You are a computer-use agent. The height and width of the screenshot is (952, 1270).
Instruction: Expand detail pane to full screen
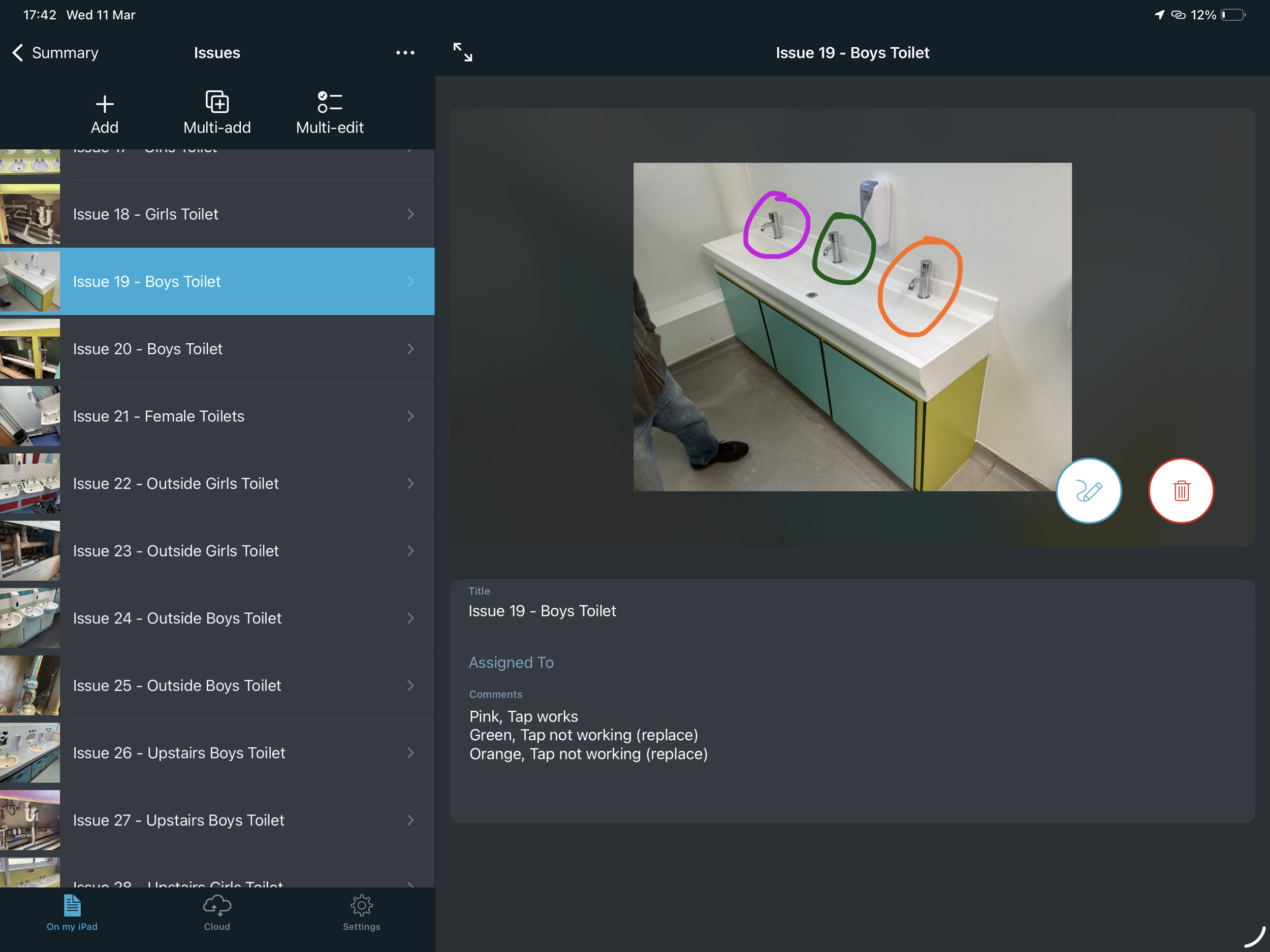click(463, 52)
